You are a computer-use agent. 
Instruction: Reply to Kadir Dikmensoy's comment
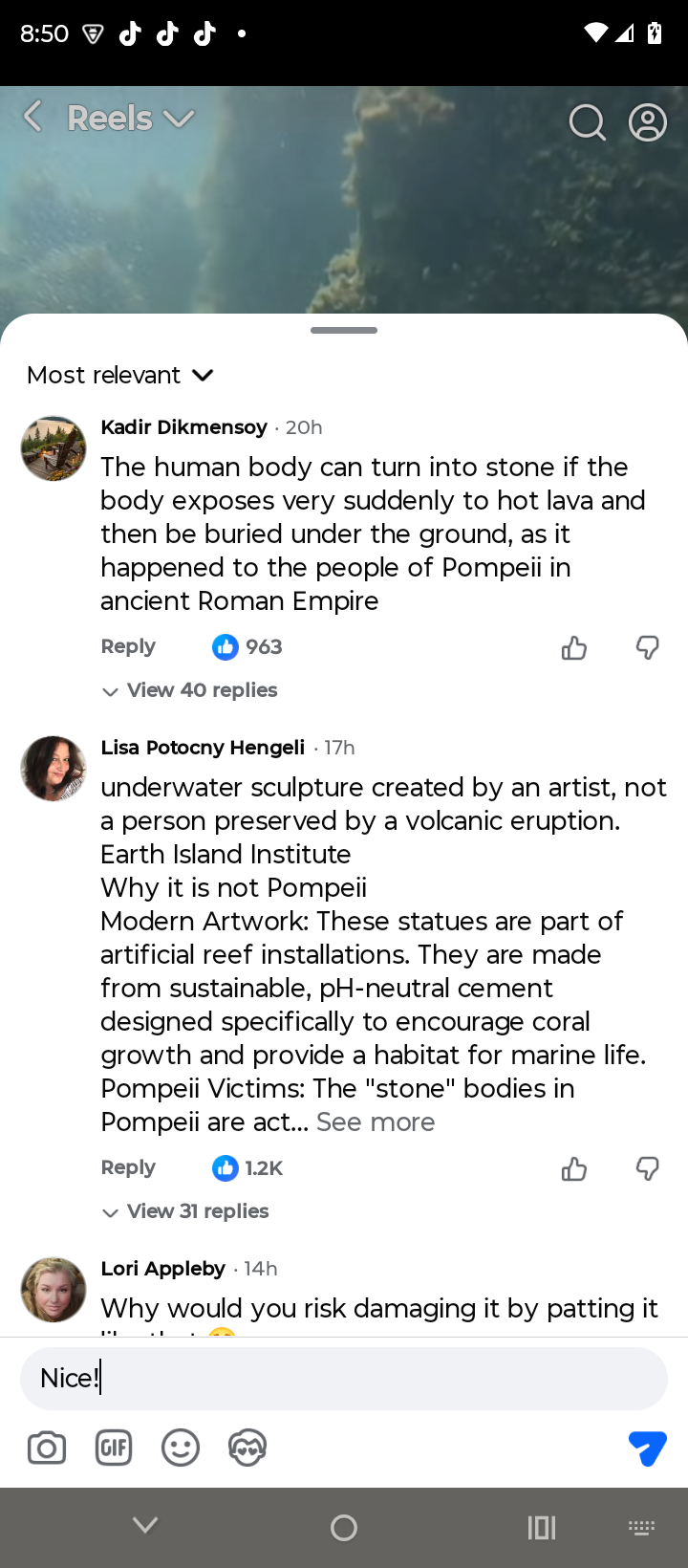[x=128, y=646]
